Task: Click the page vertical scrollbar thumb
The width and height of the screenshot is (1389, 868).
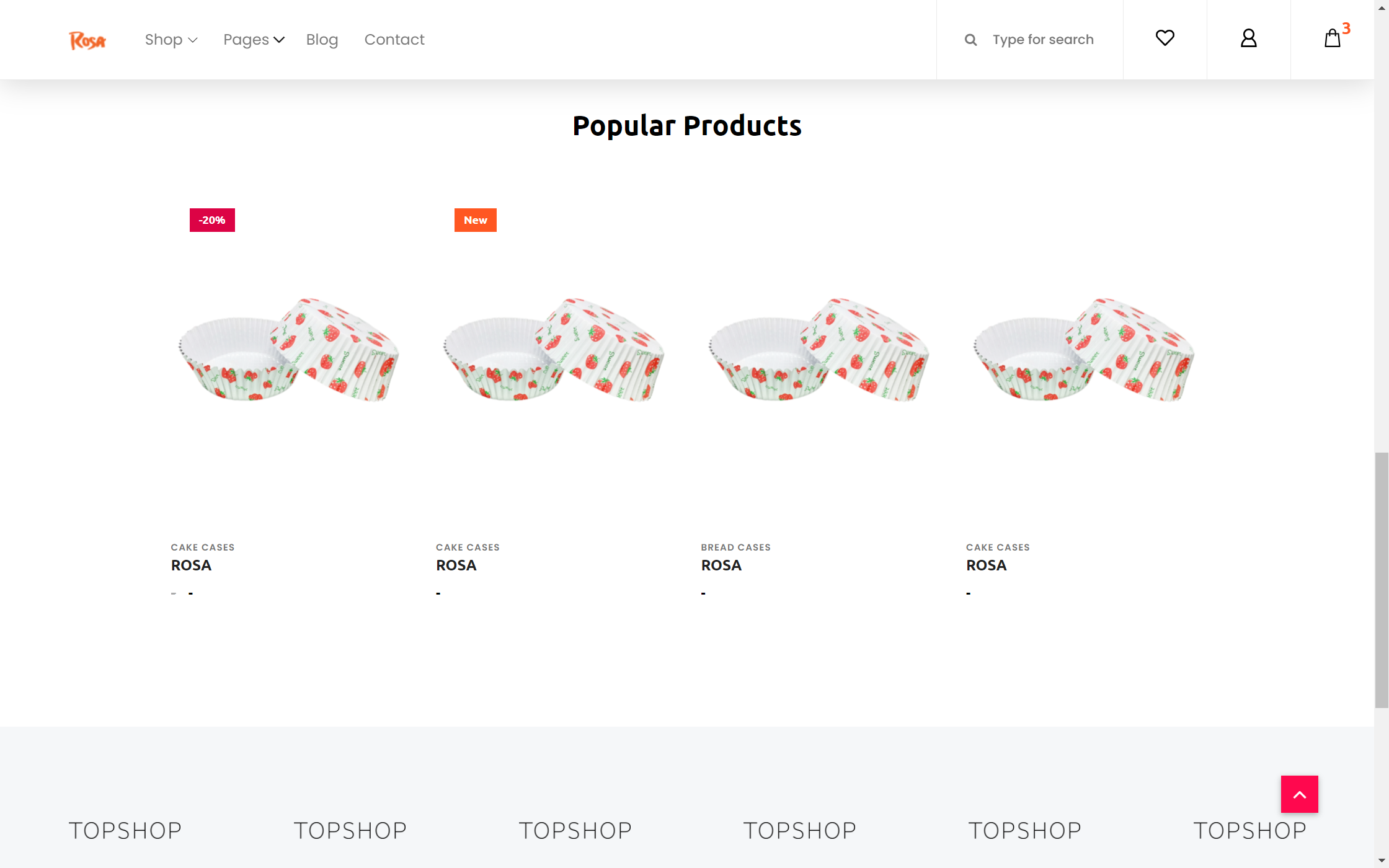Action: (x=1382, y=580)
